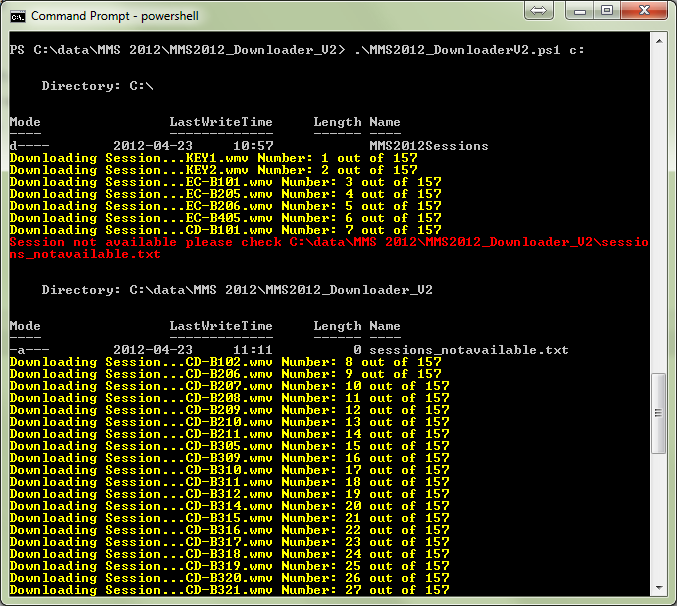Viewport: 677px width, 606px height.
Task: Click the scrollbar up arrow
Action: click(x=659, y=41)
